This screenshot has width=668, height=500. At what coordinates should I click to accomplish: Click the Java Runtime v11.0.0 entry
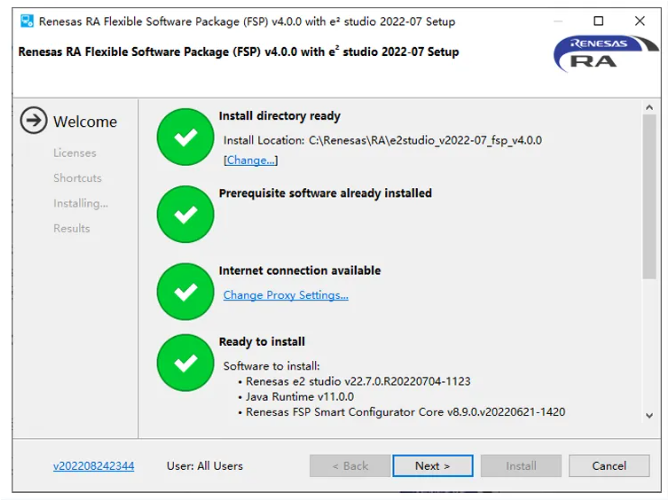point(299,397)
